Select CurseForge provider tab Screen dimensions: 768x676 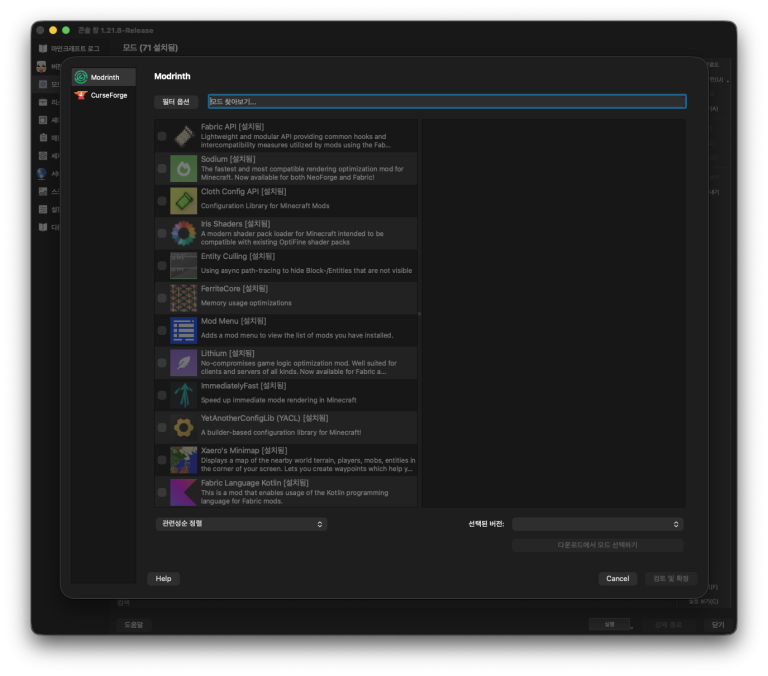[x=103, y=95]
